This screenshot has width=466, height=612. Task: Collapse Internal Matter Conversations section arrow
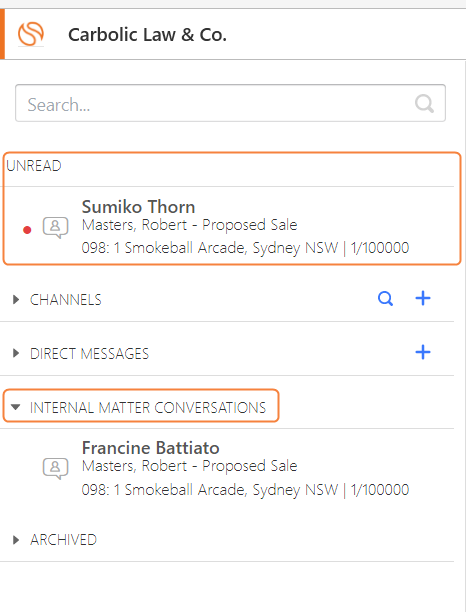coord(16,407)
